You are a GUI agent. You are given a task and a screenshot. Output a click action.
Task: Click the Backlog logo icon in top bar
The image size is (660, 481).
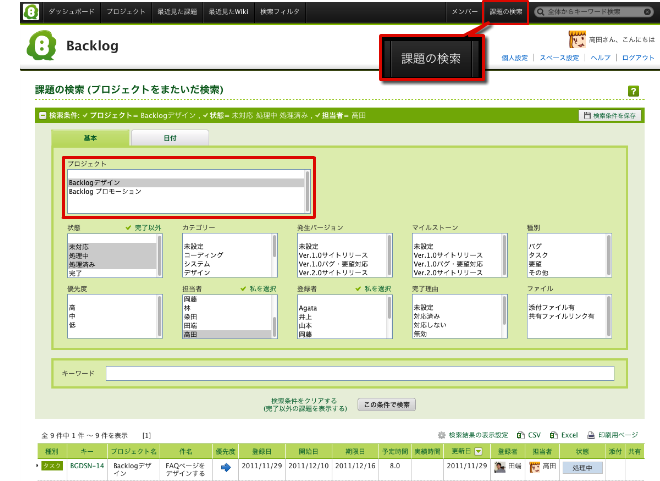[32, 11]
